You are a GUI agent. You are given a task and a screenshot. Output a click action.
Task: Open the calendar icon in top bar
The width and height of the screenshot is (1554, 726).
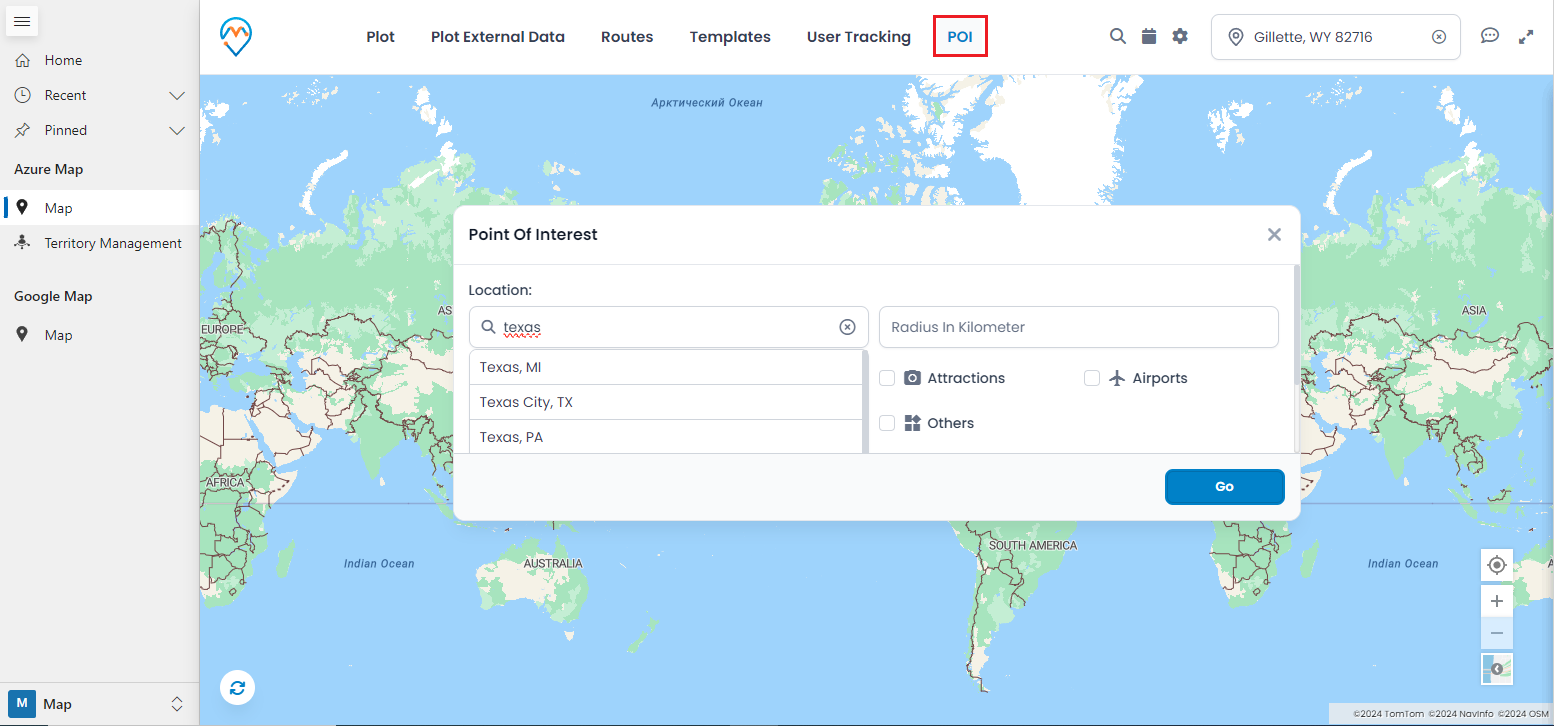click(1149, 36)
